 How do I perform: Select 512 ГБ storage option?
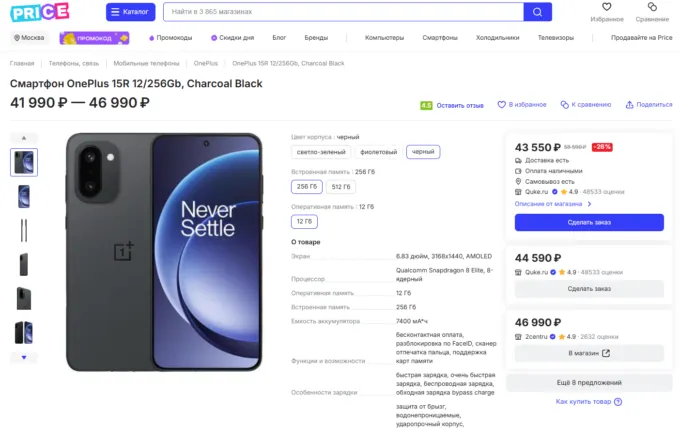(x=341, y=187)
